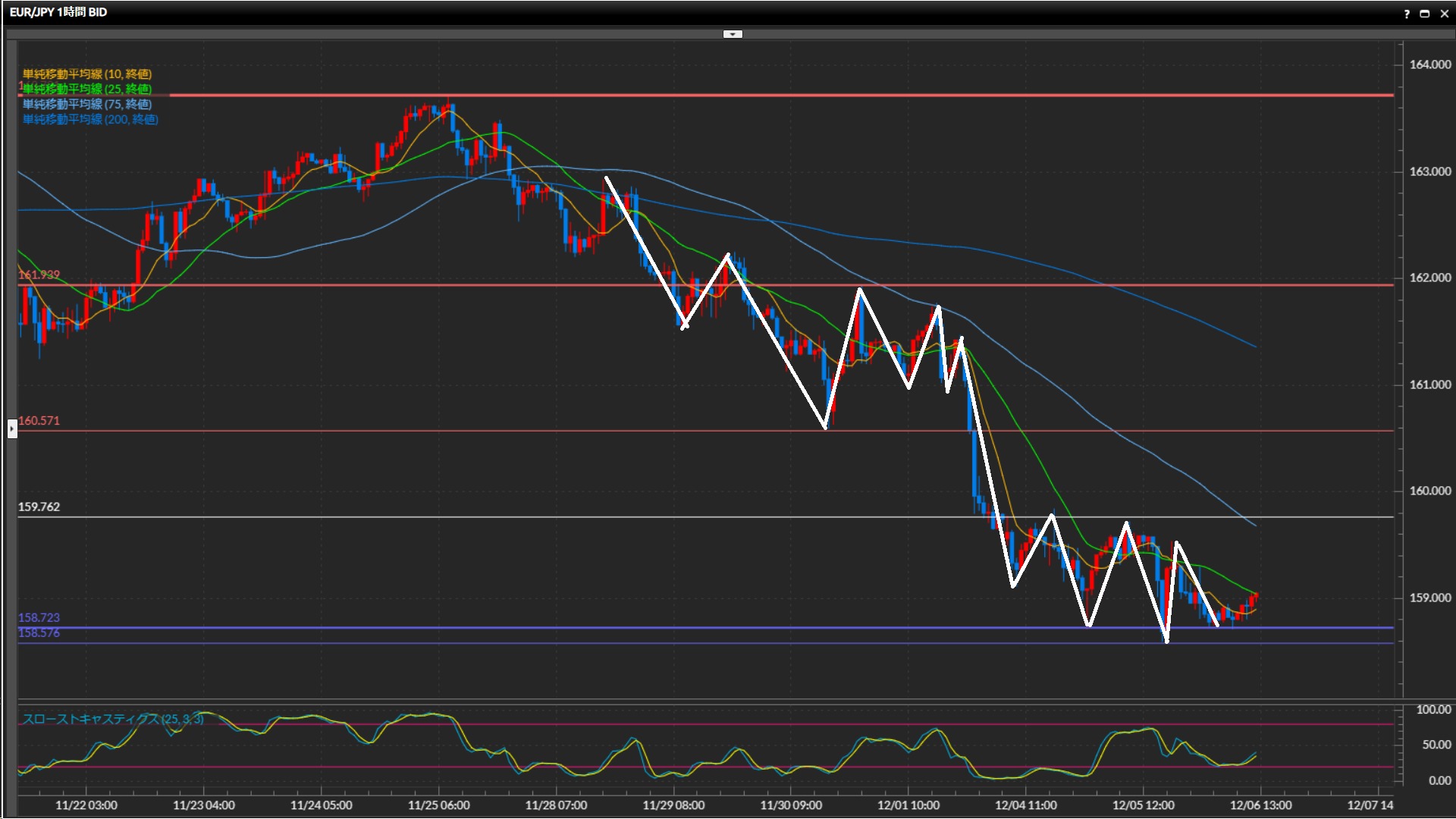The height and width of the screenshot is (819, 1456).
Task: Click the 12/06 13:00 time axis label
Action: pos(1260,805)
